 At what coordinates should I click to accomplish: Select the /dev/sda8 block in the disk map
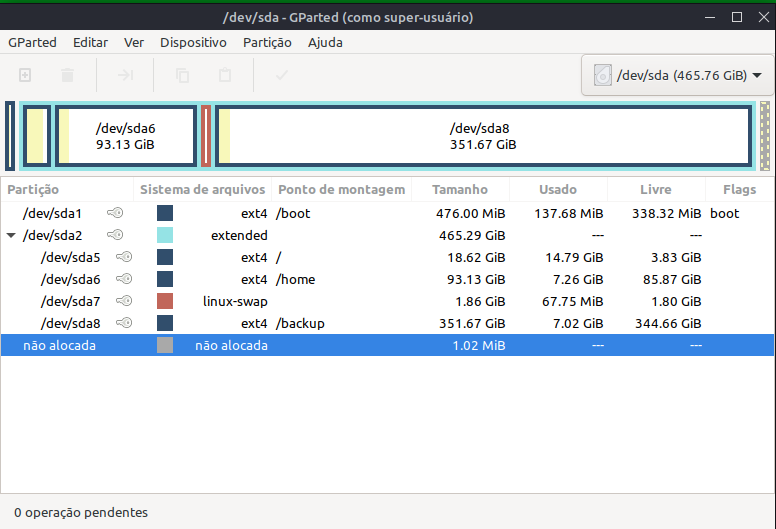pyautogui.click(x=483, y=136)
